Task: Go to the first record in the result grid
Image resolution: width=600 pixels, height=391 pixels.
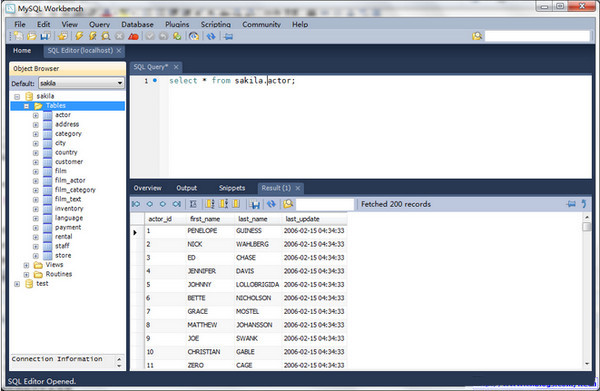Action: [x=136, y=204]
